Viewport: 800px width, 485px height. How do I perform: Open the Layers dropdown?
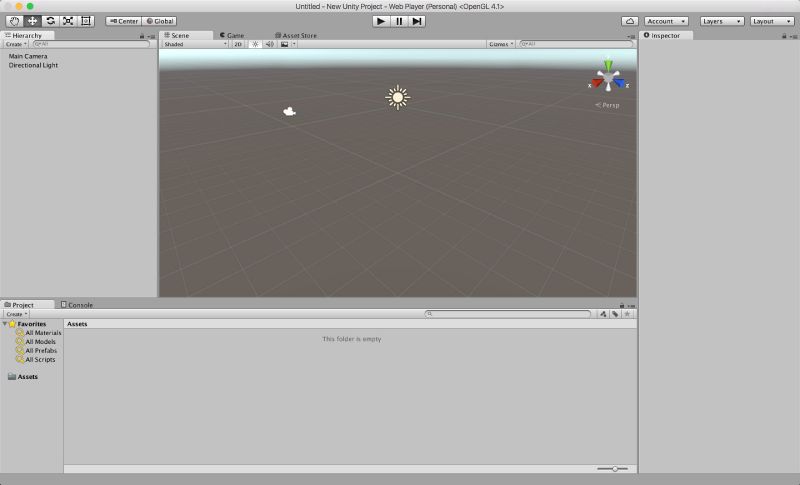(721, 21)
